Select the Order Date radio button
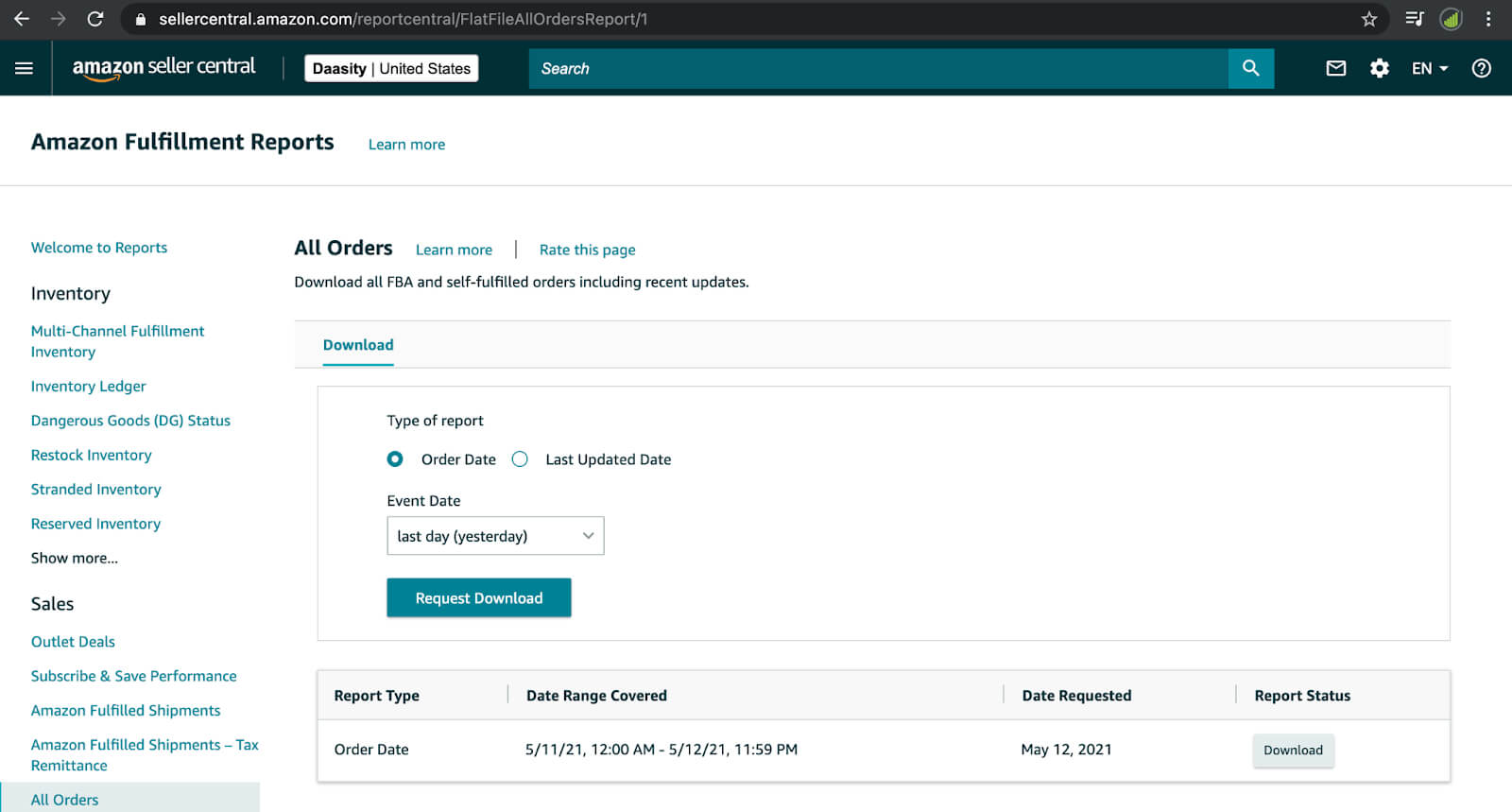Viewport: 1512px width, 812px height. coord(395,459)
